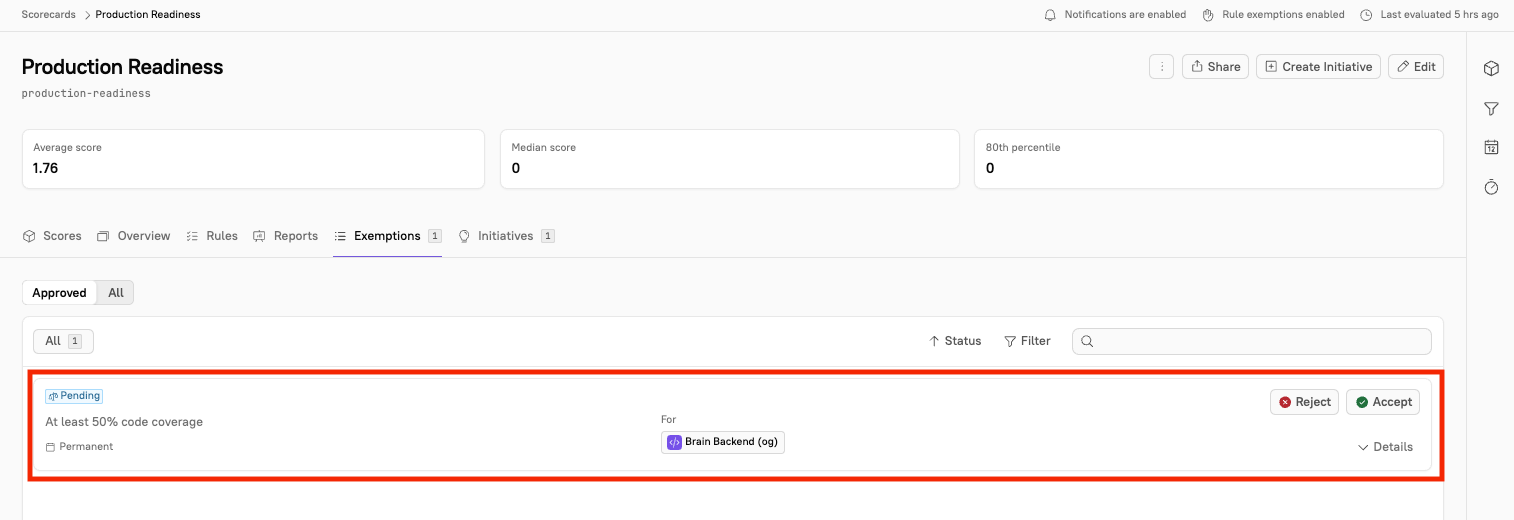Image resolution: width=1514 pixels, height=520 pixels.
Task: Open the Filter options
Action: tap(1027, 341)
